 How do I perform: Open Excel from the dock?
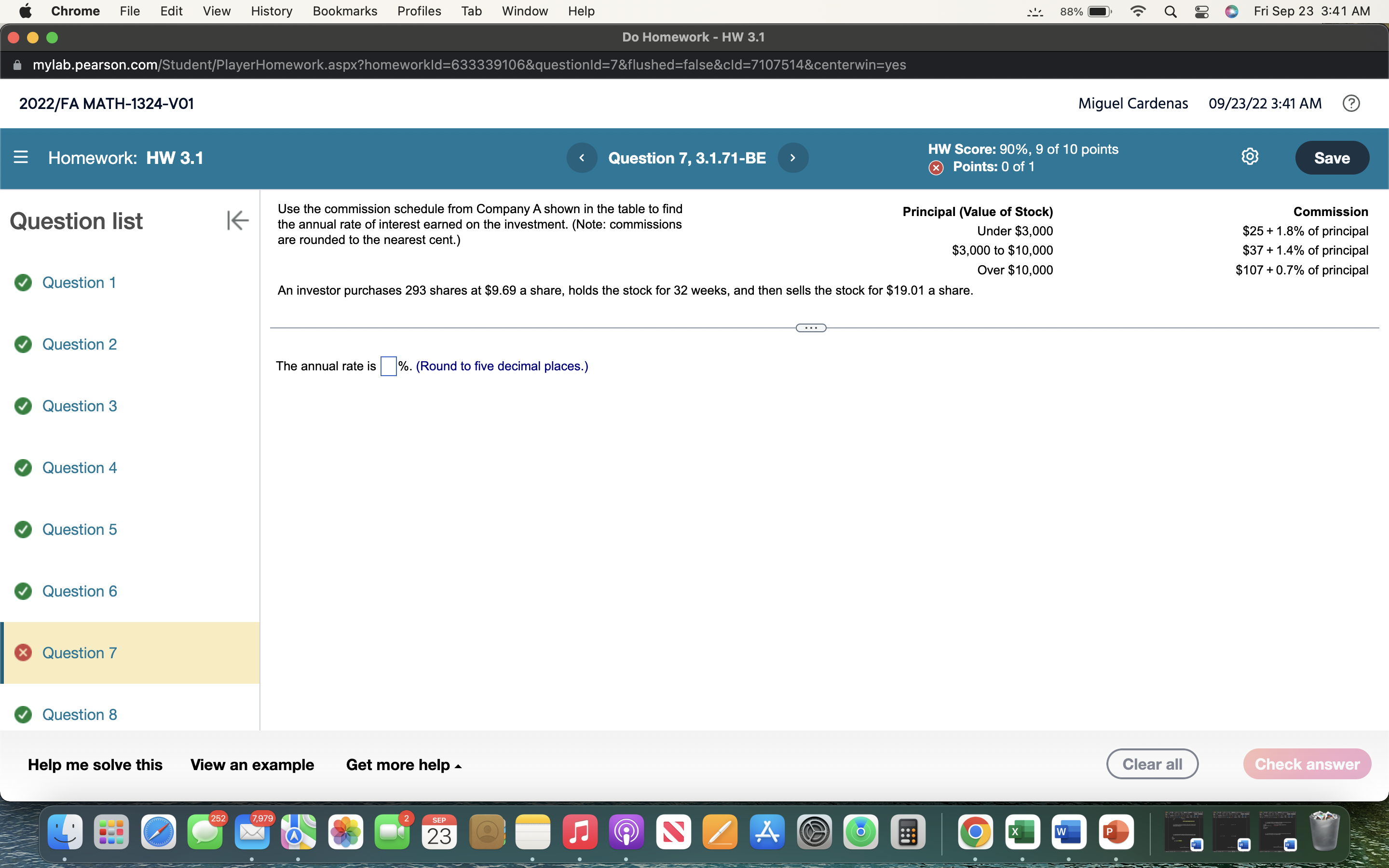pyautogui.click(x=1023, y=831)
